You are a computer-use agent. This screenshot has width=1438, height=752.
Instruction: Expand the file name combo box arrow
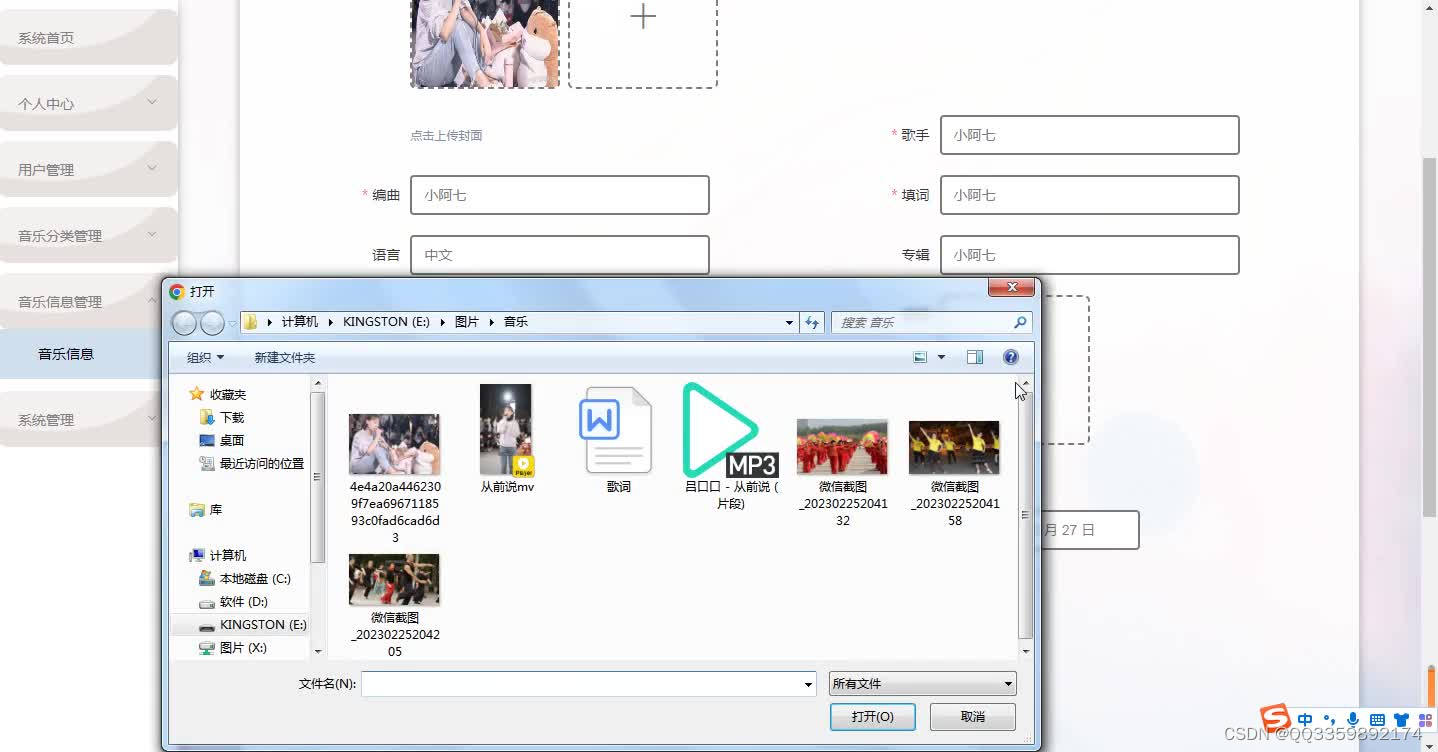(x=808, y=684)
